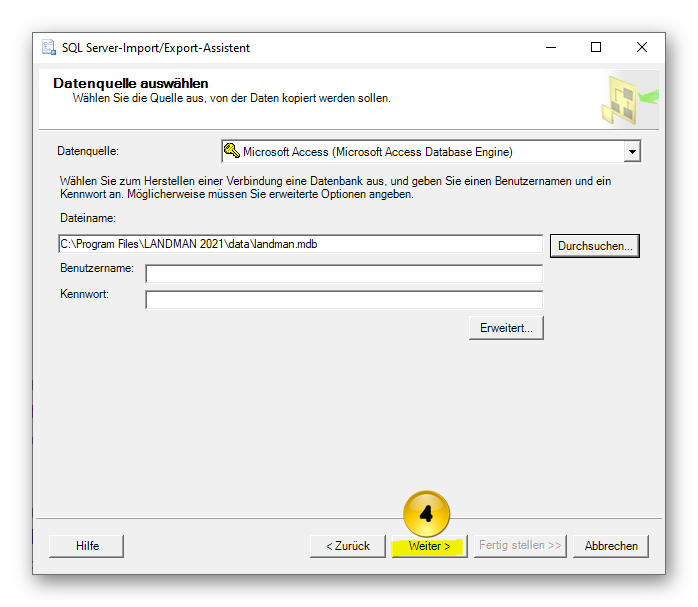Click the data transfer graphic in header

[x=628, y=100]
